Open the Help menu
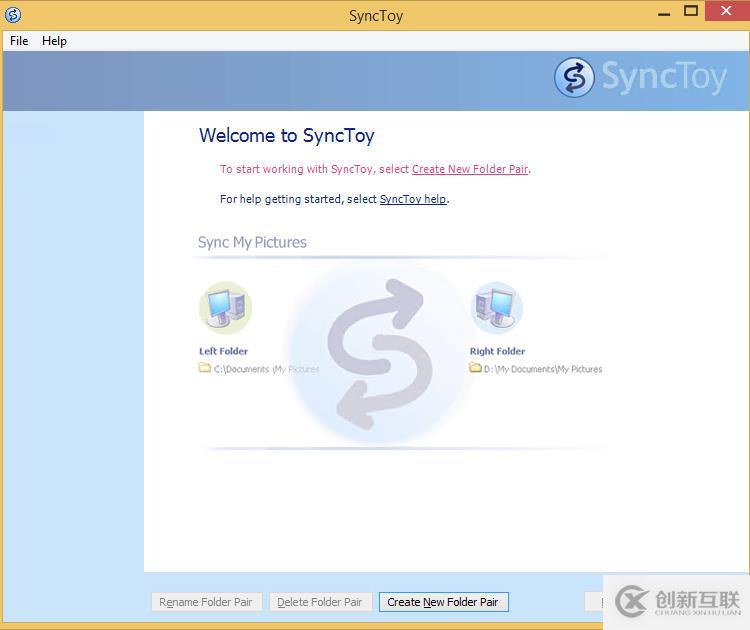Image resolution: width=750 pixels, height=630 pixels. click(54, 41)
